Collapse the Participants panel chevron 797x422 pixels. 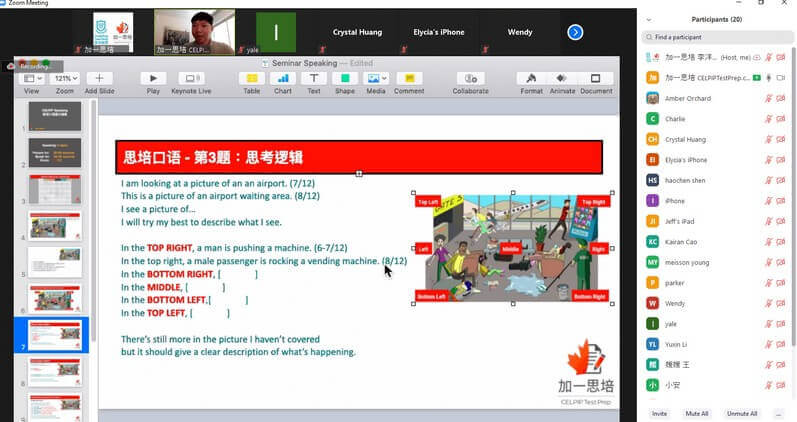(650, 19)
